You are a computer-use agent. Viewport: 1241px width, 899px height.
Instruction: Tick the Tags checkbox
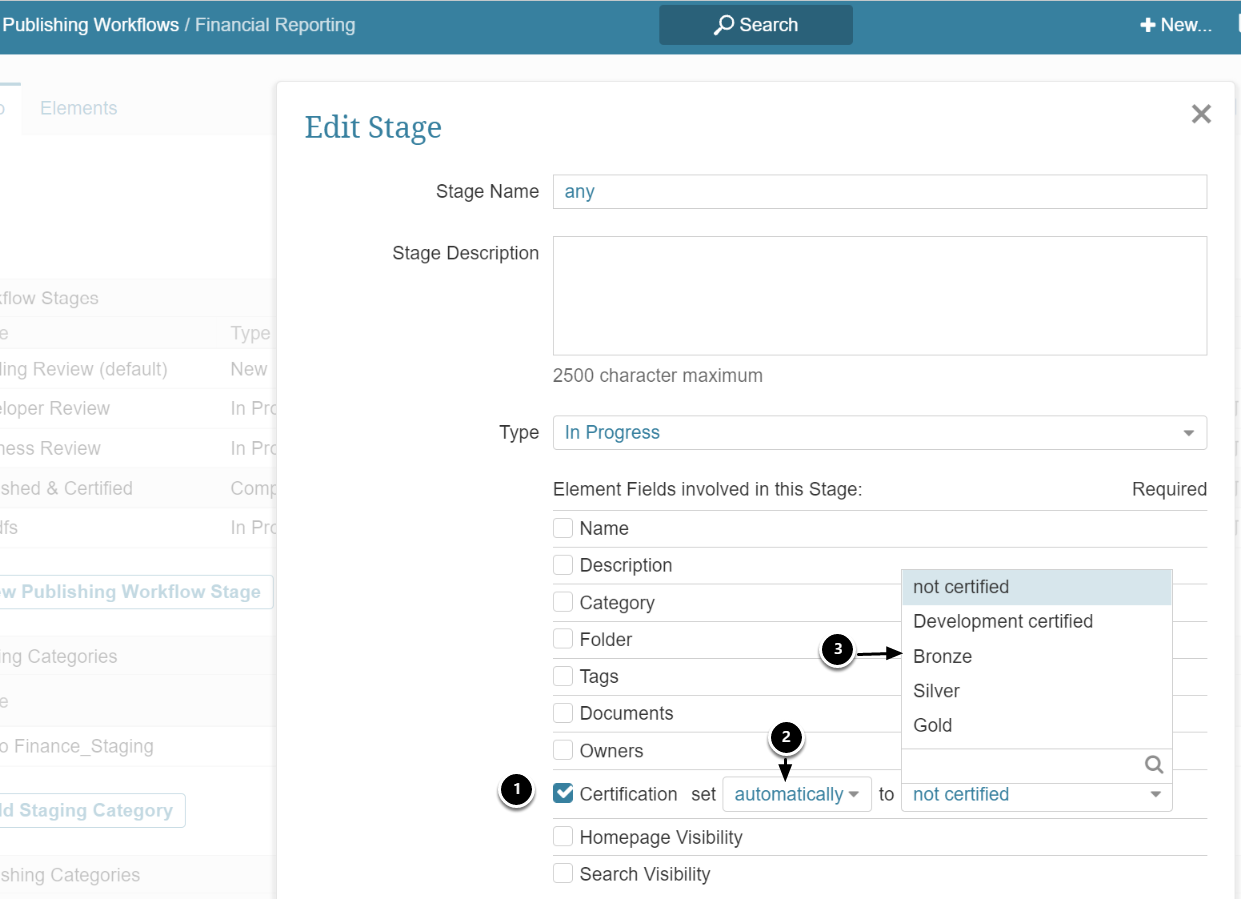(564, 676)
